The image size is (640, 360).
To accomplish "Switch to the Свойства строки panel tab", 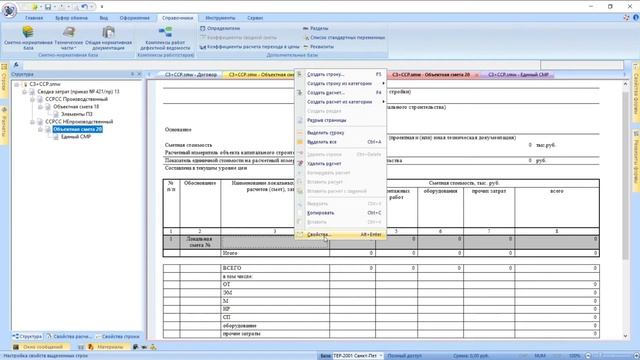I will point(118,336).
